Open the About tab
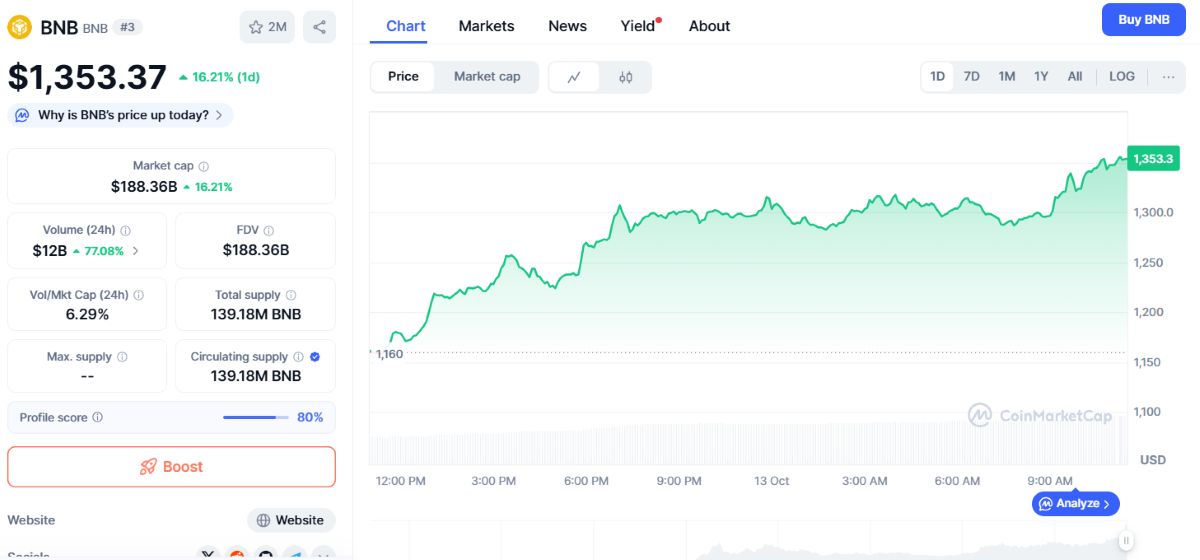1200x560 pixels. pos(710,26)
